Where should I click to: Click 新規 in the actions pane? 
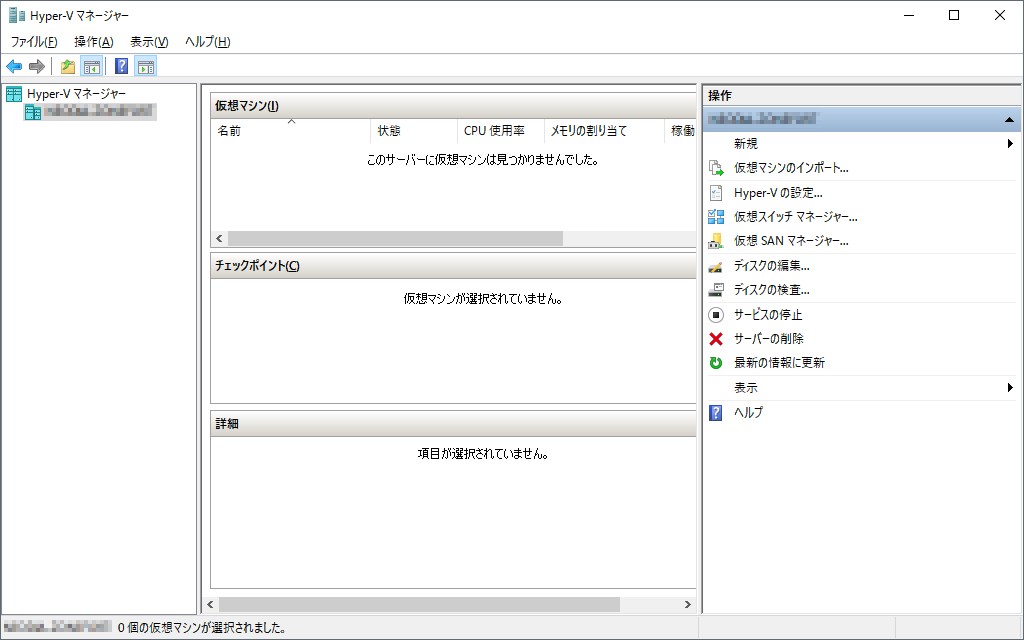click(746, 144)
